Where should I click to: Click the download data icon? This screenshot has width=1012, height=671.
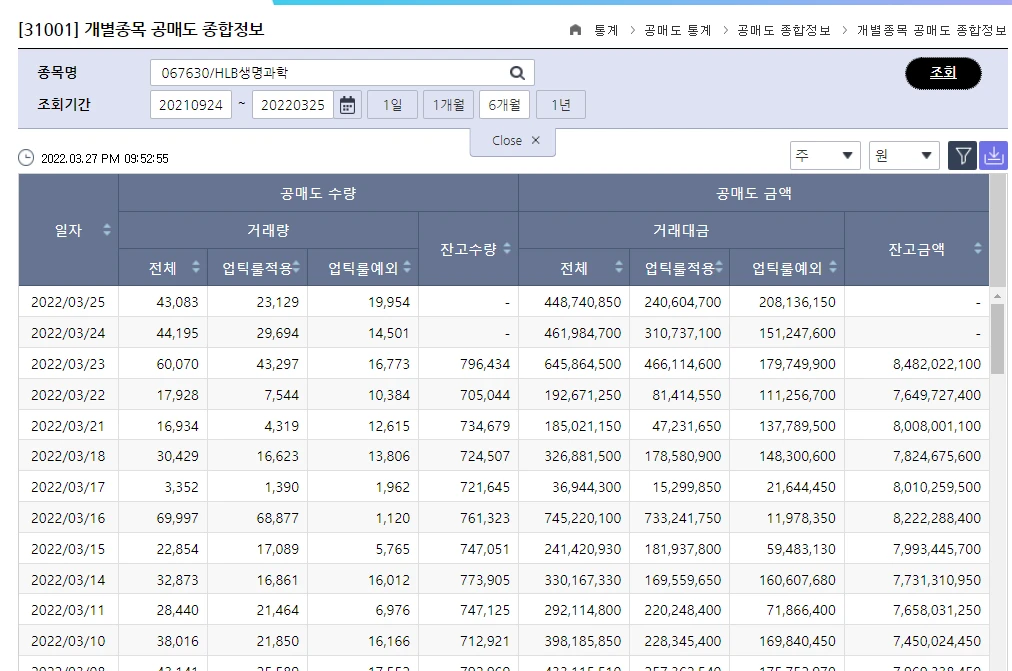coord(994,156)
